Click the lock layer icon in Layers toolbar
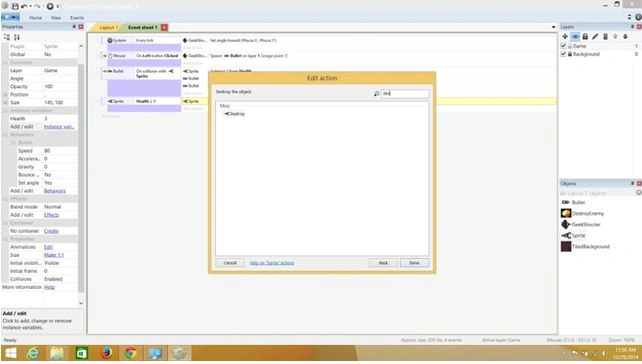642x364 pixels. click(585, 36)
